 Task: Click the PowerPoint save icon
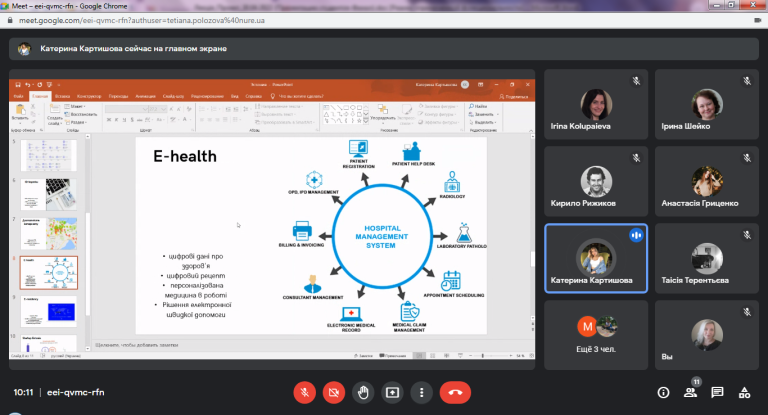(x=18, y=85)
